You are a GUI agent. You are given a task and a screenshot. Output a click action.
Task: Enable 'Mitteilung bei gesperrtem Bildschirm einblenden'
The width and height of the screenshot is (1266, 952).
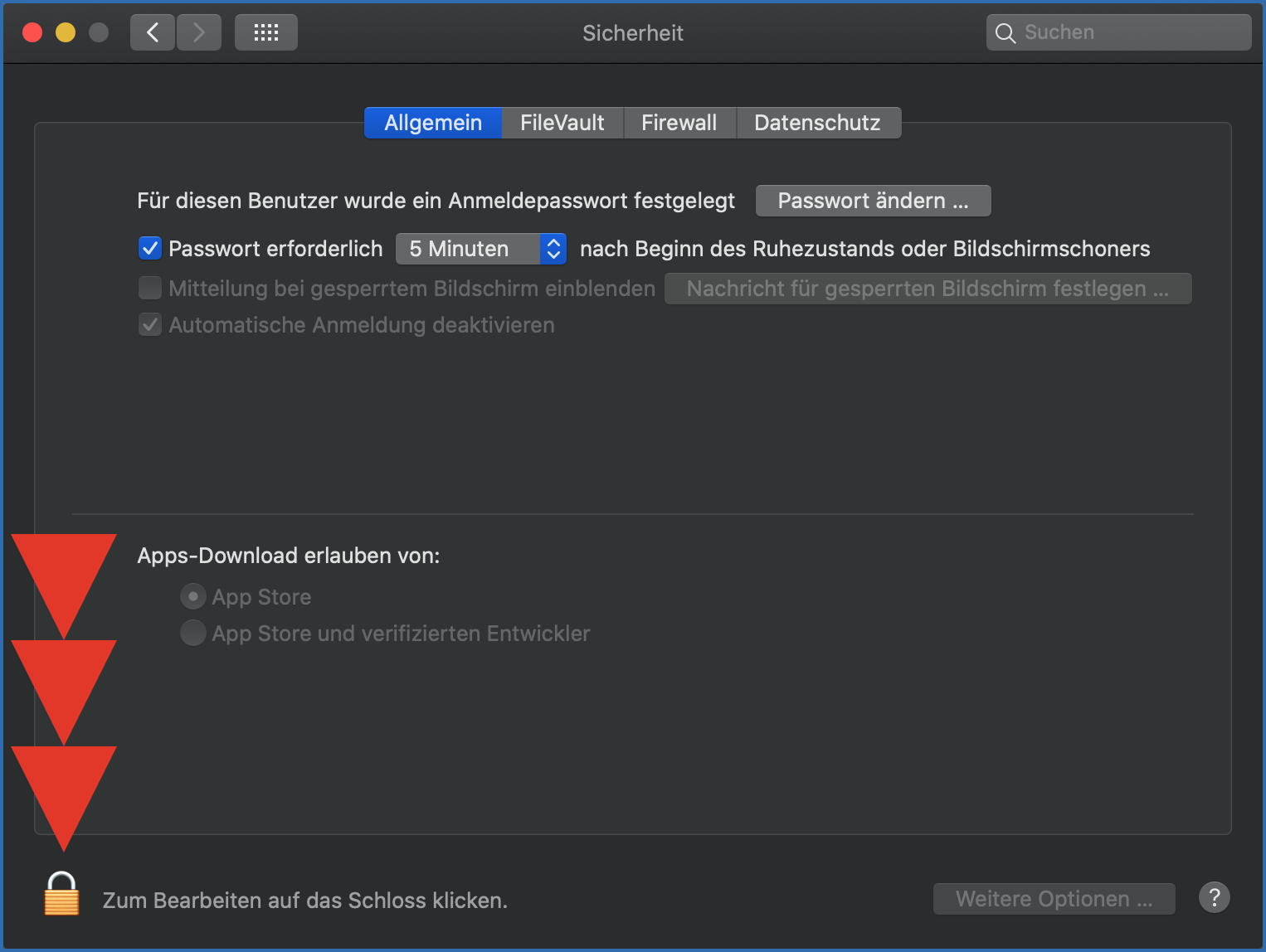point(149,288)
